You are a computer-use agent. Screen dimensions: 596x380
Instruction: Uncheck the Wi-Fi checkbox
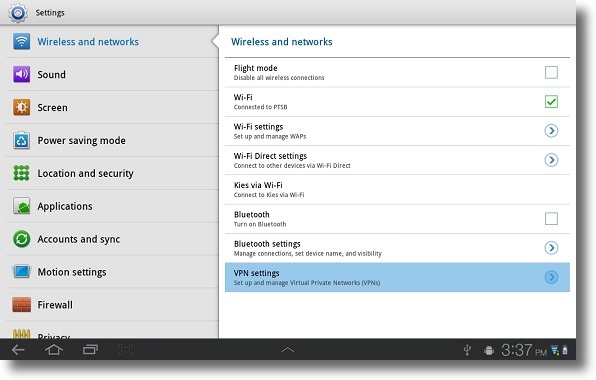point(551,101)
